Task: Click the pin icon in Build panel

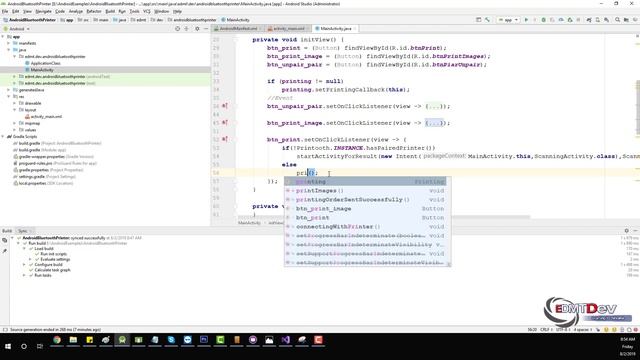Action: tap(4, 251)
